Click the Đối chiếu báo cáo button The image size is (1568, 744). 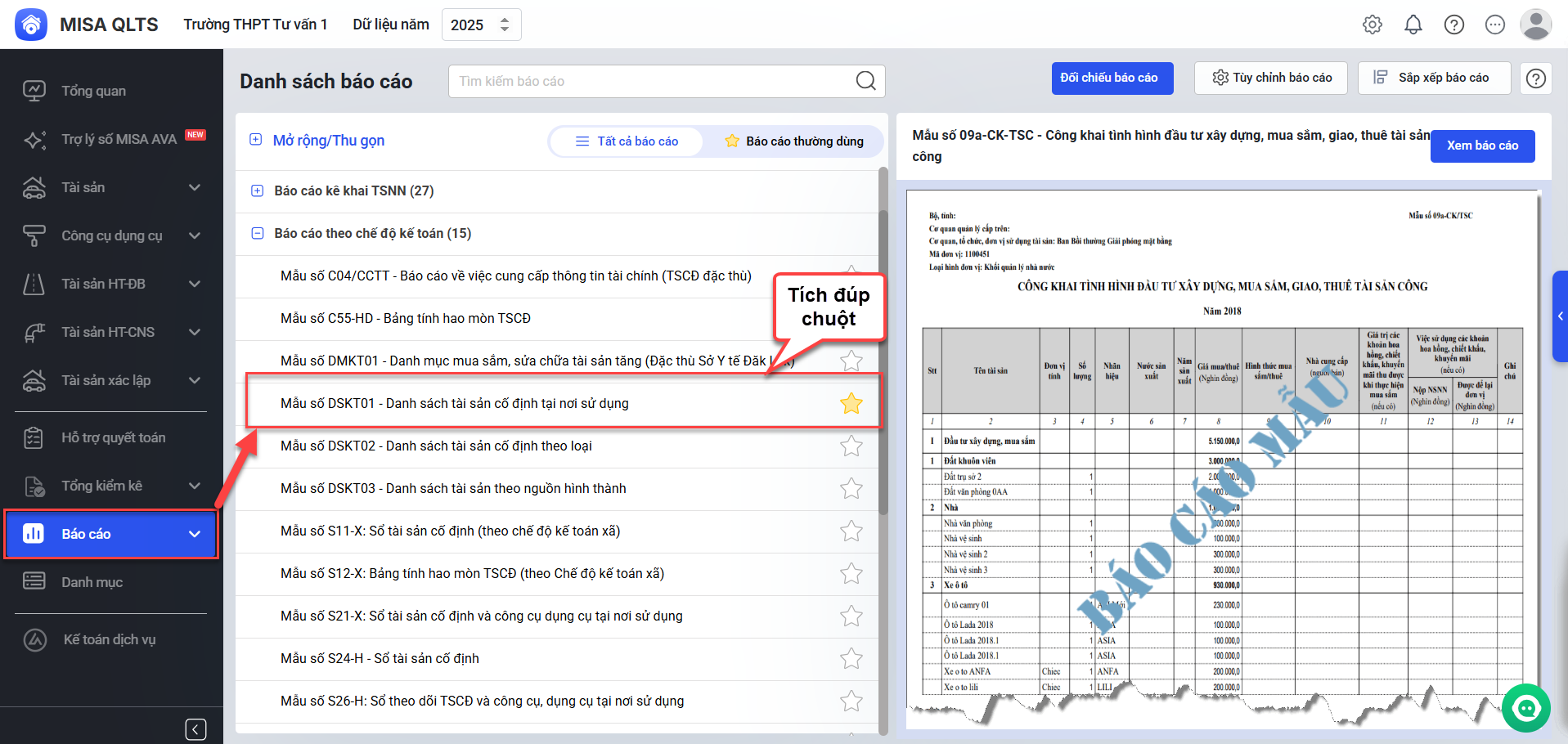(1112, 78)
